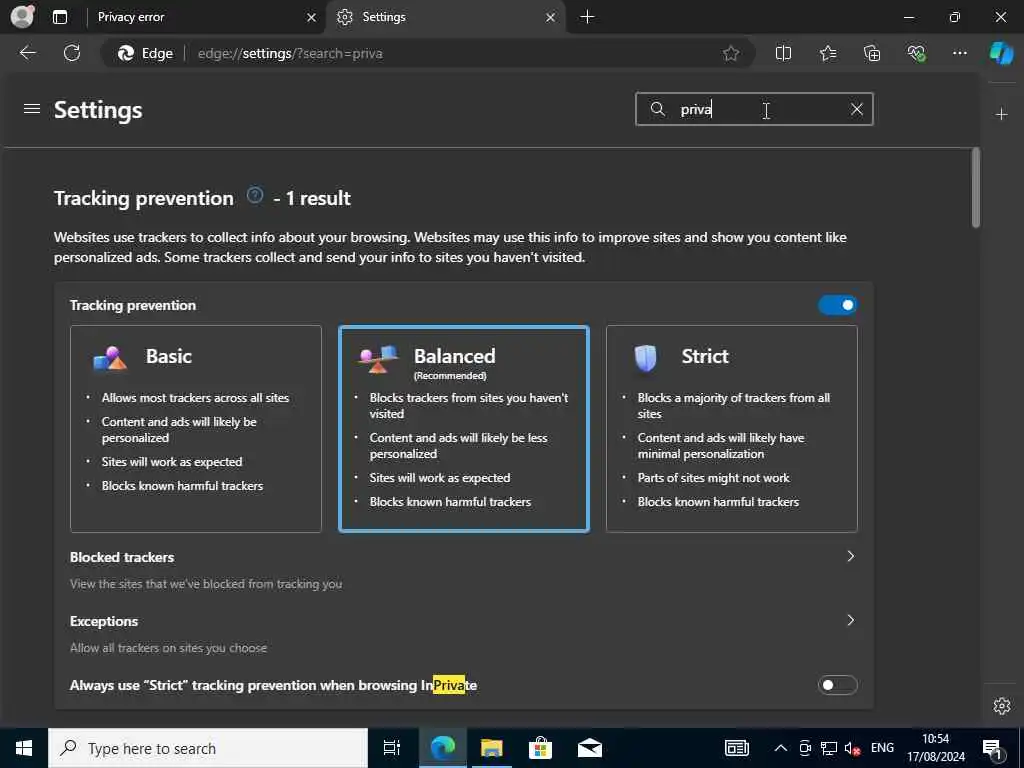Image resolution: width=1024 pixels, height=768 pixels.
Task: Expand the Exceptions chevron
Action: [850, 620]
